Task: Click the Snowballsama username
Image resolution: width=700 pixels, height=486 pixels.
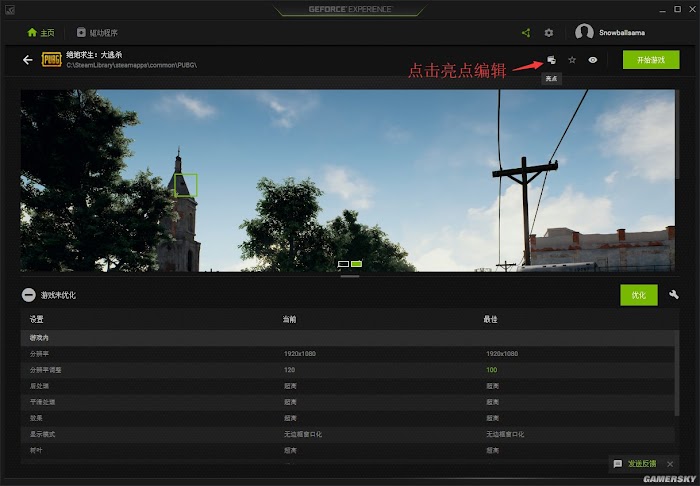Action: click(622, 33)
